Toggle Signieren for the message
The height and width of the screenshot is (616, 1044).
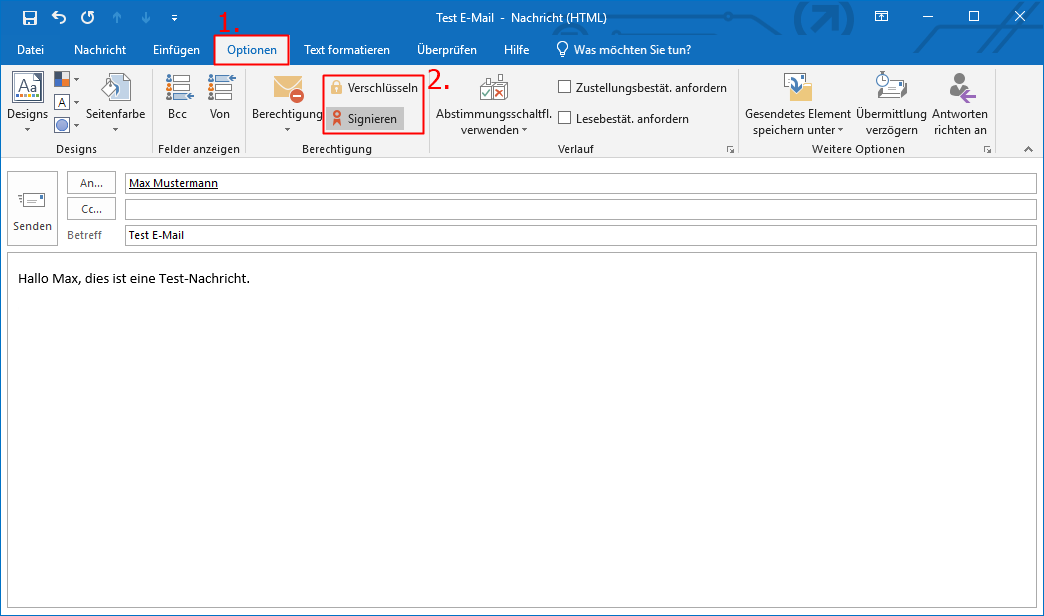[x=365, y=119]
